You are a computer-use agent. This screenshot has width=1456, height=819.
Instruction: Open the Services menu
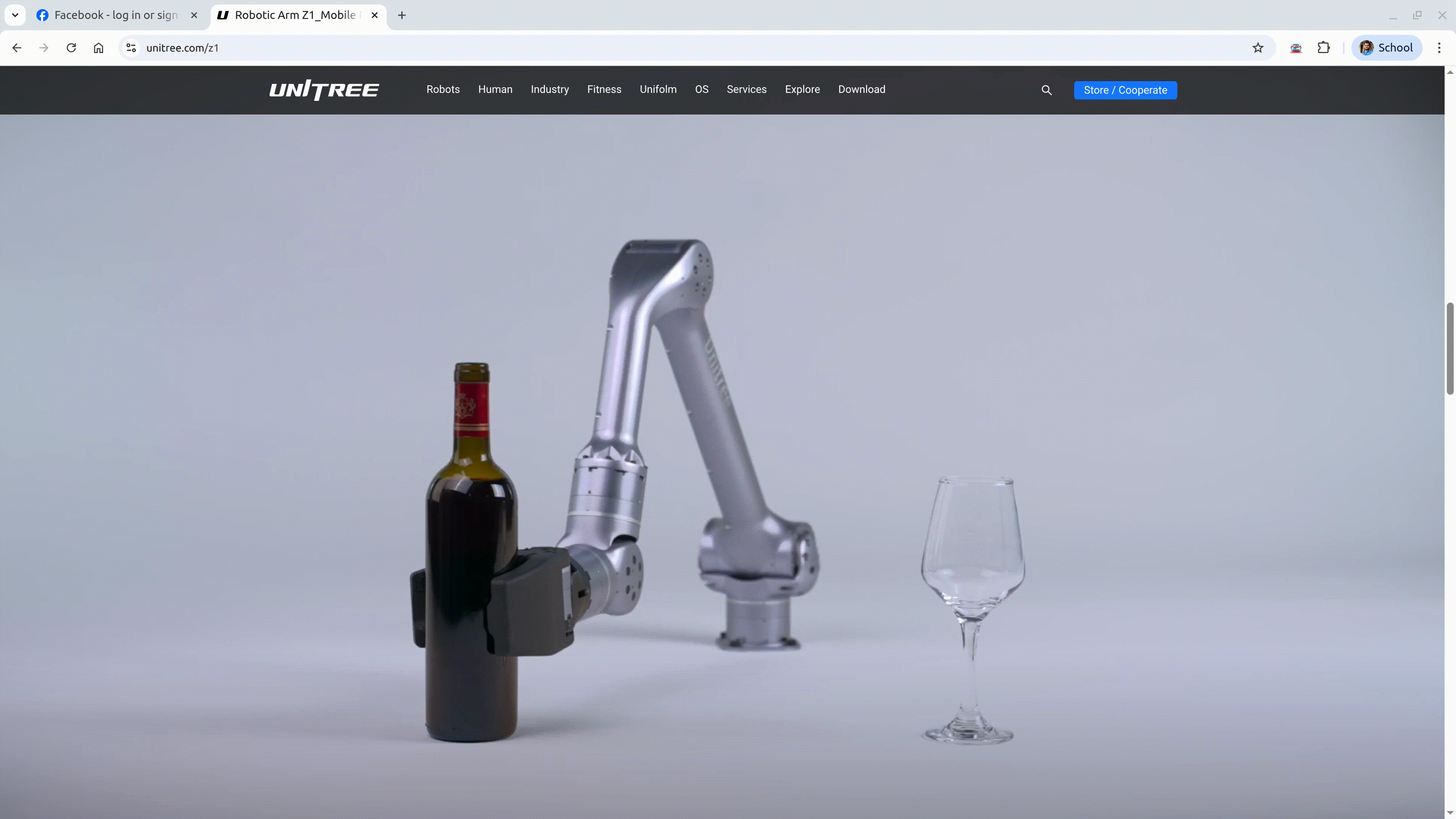(x=746, y=89)
